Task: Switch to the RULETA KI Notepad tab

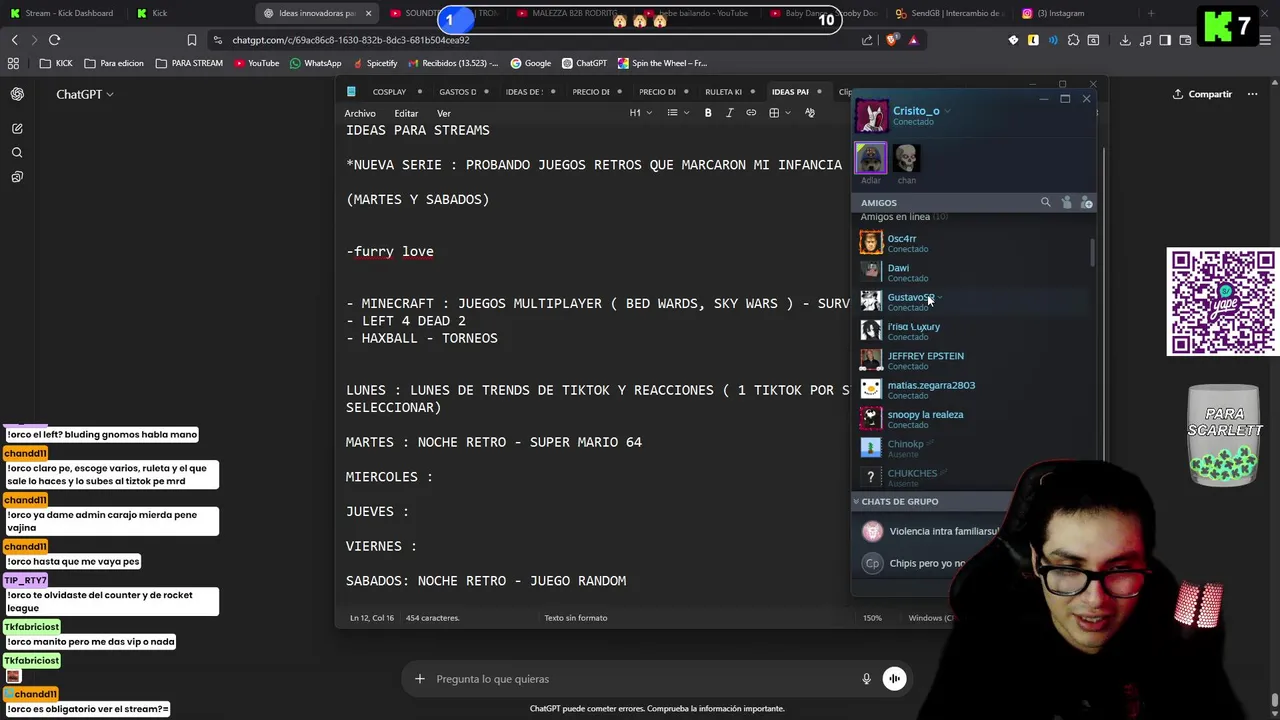Action: [723, 92]
